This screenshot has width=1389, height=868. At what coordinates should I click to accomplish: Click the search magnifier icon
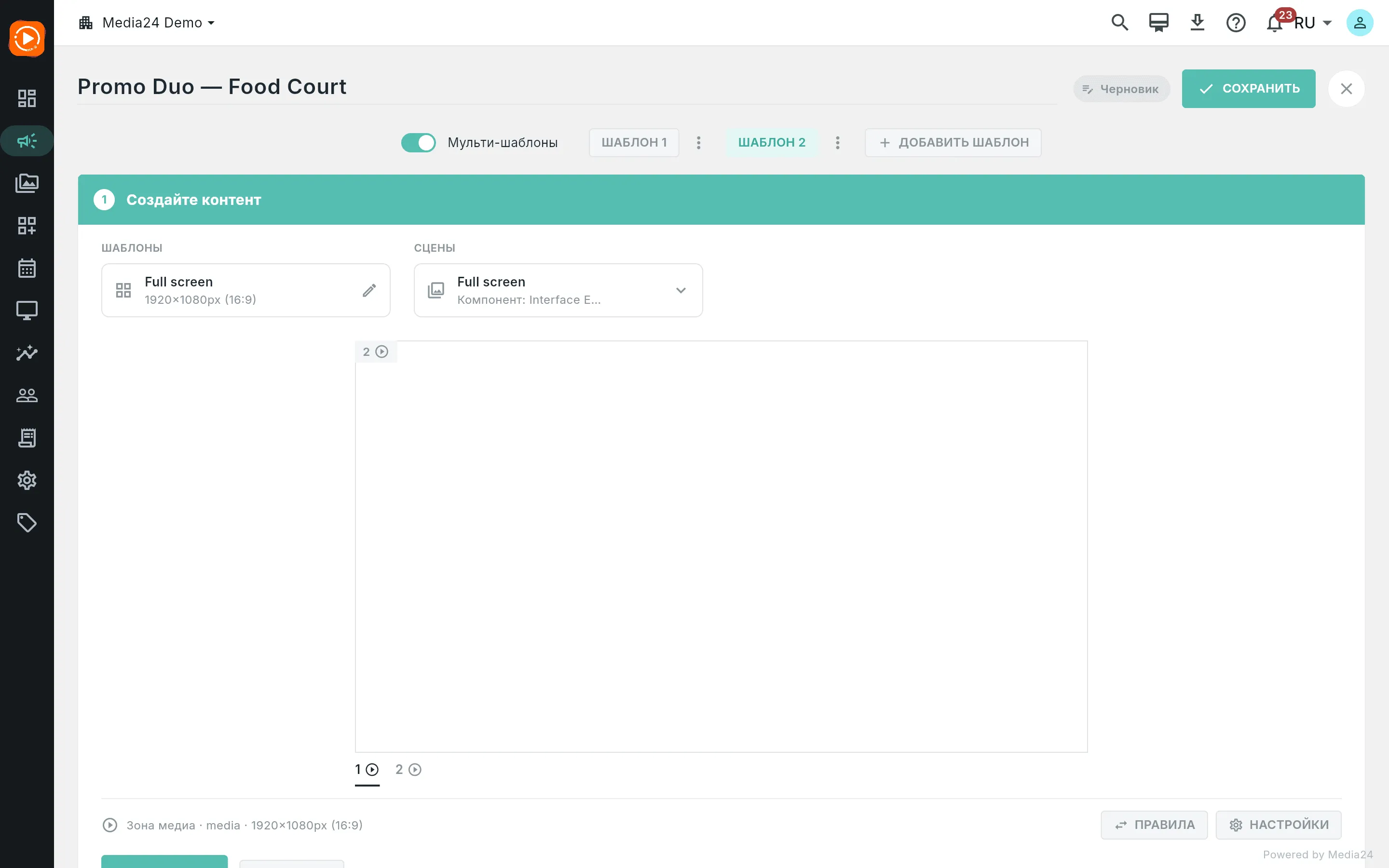tap(1120, 23)
